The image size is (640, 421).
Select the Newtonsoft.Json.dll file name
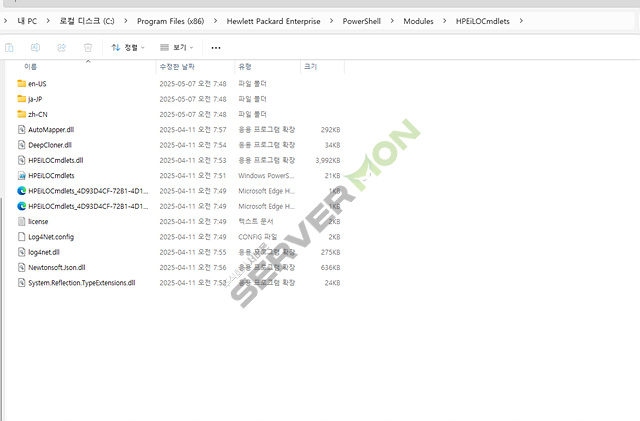(x=57, y=267)
